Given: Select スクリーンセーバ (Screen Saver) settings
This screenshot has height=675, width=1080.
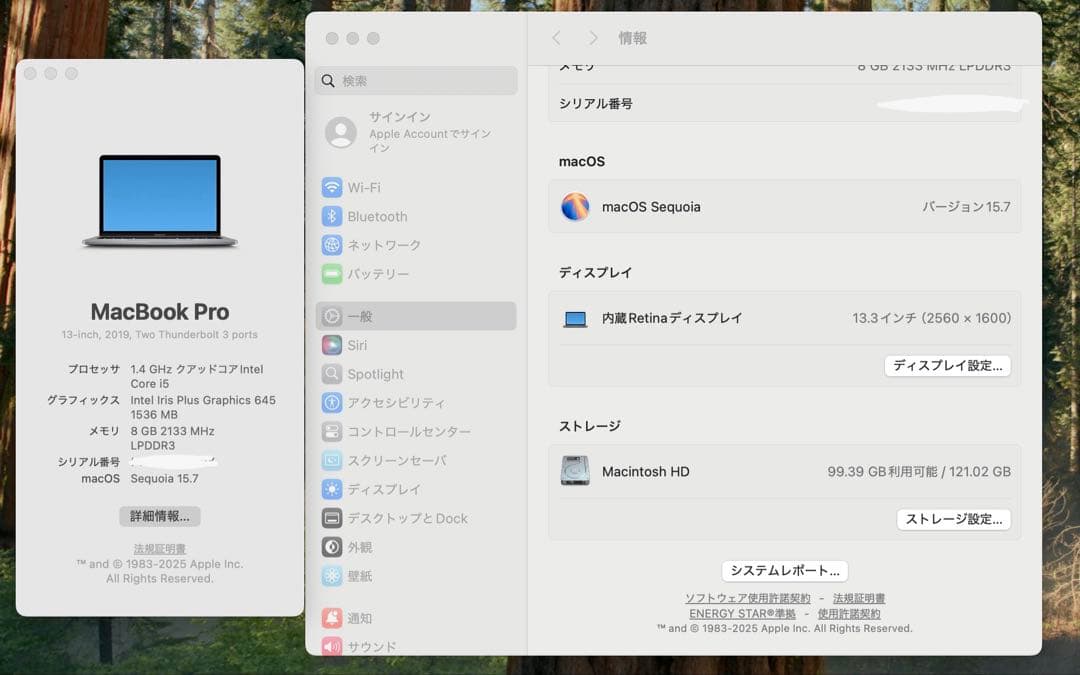Looking at the screenshot, I should pos(398,460).
